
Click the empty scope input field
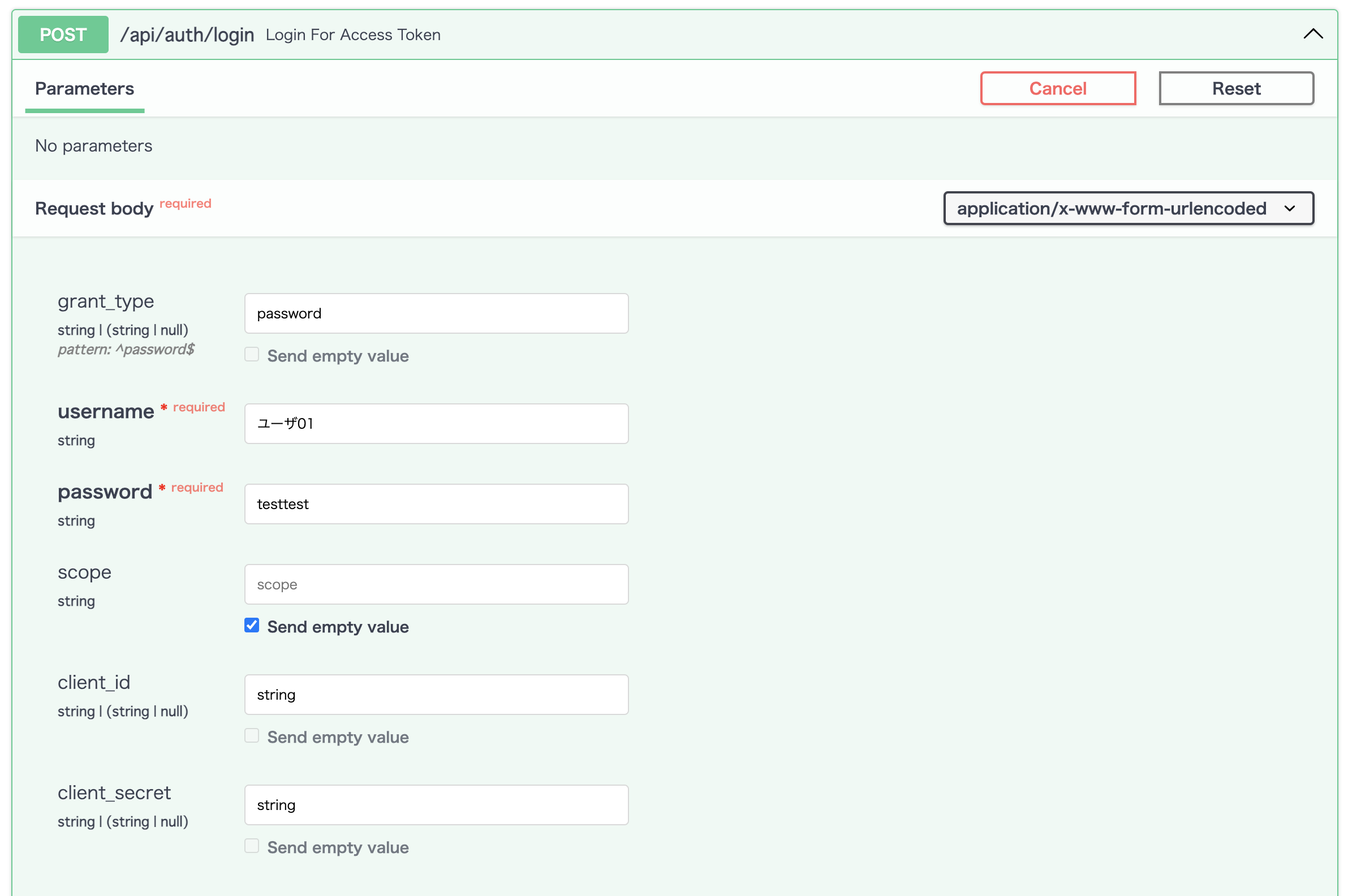click(436, 584)
